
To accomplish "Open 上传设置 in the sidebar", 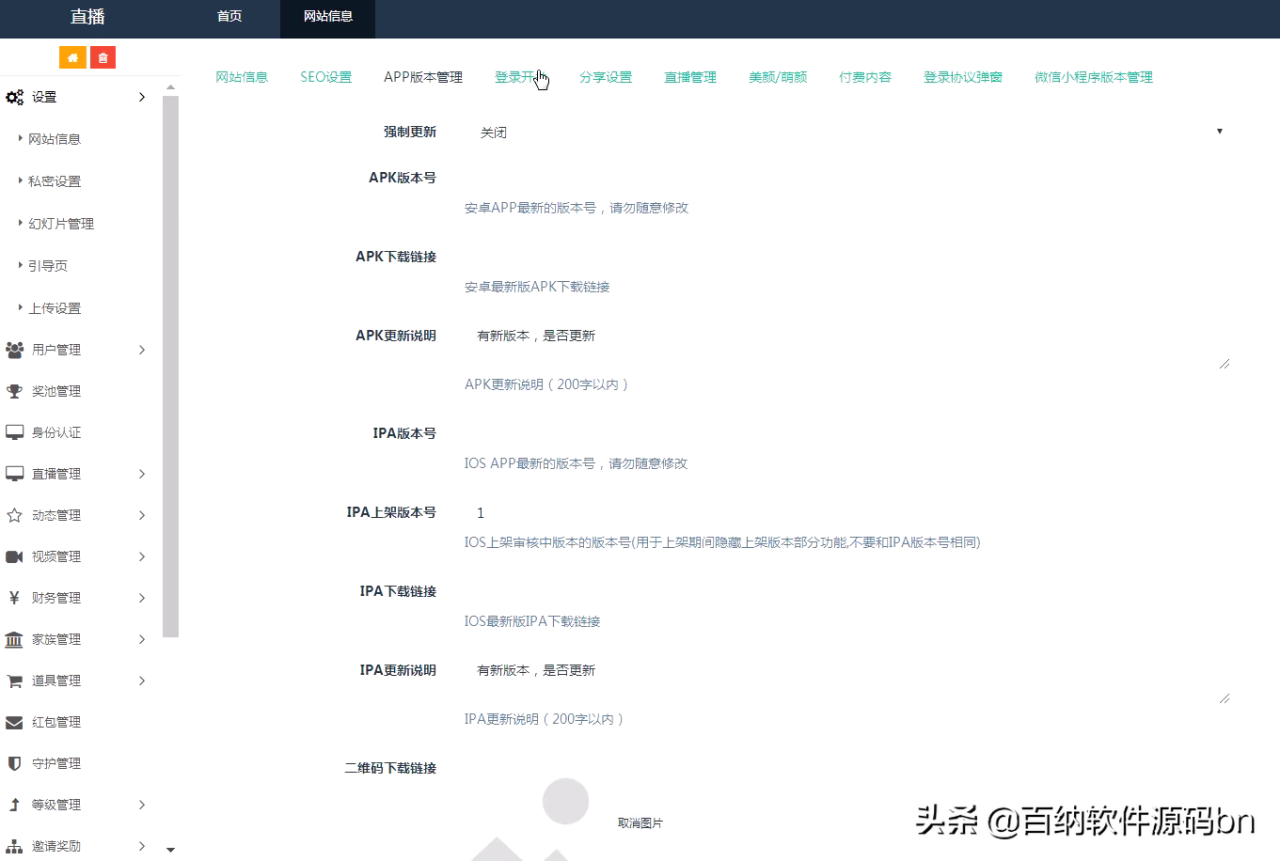I will coord(54,308).
